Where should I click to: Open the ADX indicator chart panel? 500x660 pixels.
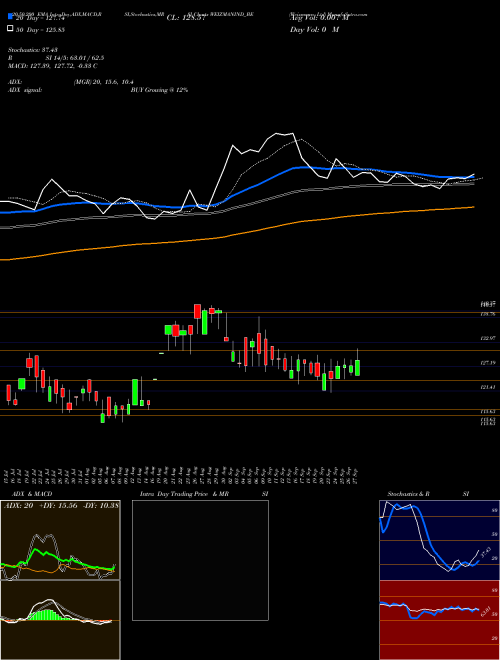[60, 540]
